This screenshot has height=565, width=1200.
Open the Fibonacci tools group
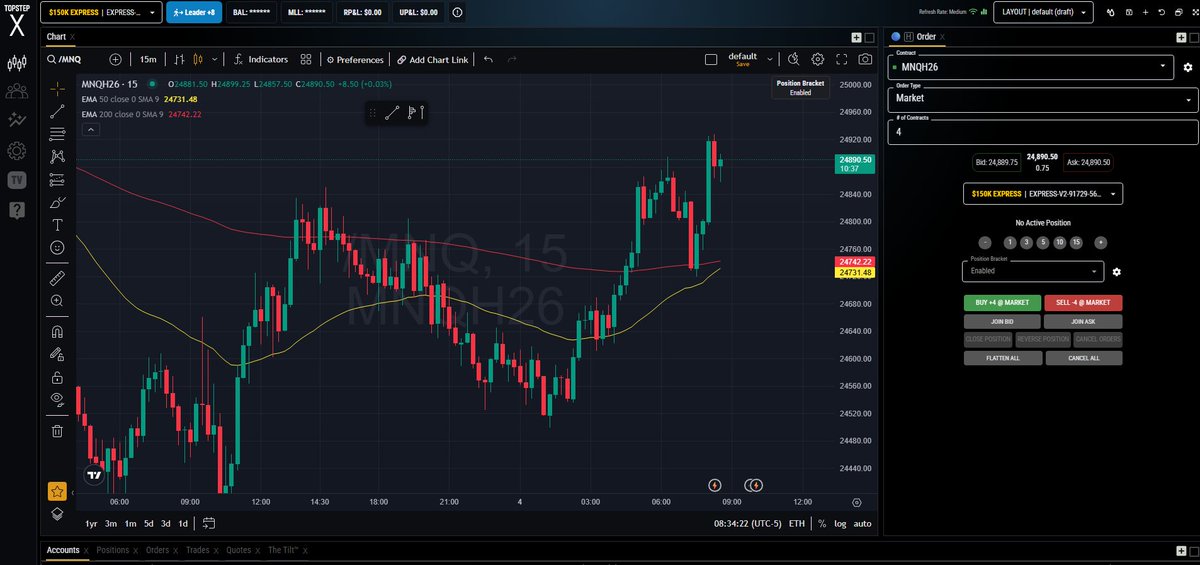(57, 133)
